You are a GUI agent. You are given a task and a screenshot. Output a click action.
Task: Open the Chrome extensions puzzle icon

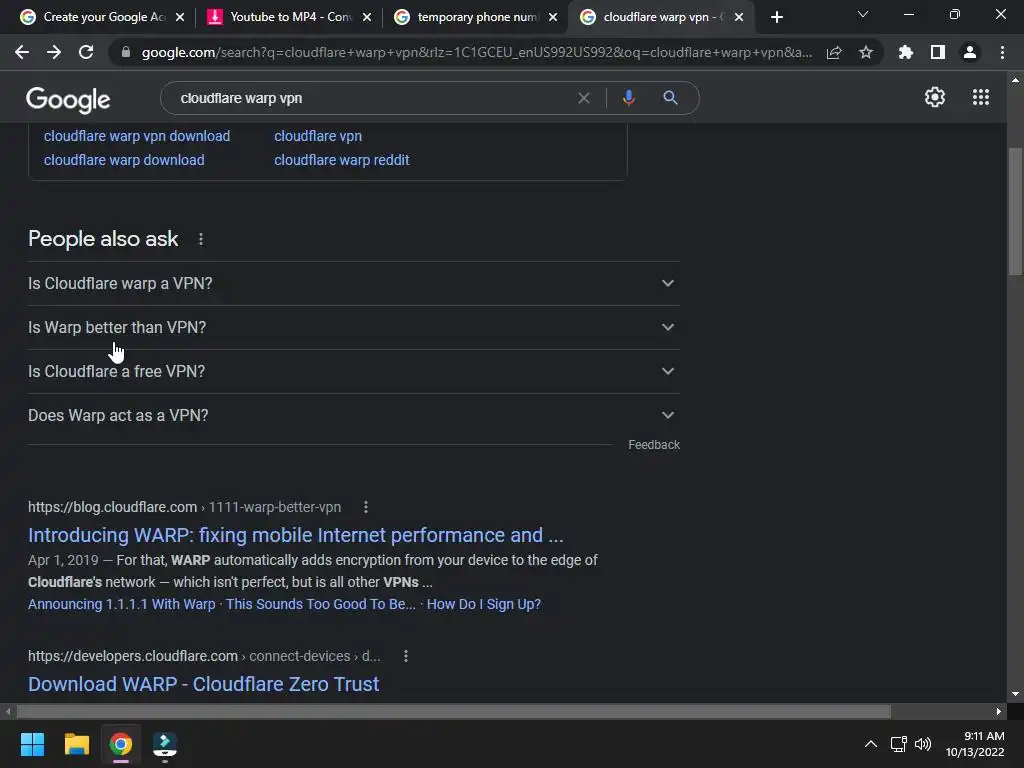906,52
